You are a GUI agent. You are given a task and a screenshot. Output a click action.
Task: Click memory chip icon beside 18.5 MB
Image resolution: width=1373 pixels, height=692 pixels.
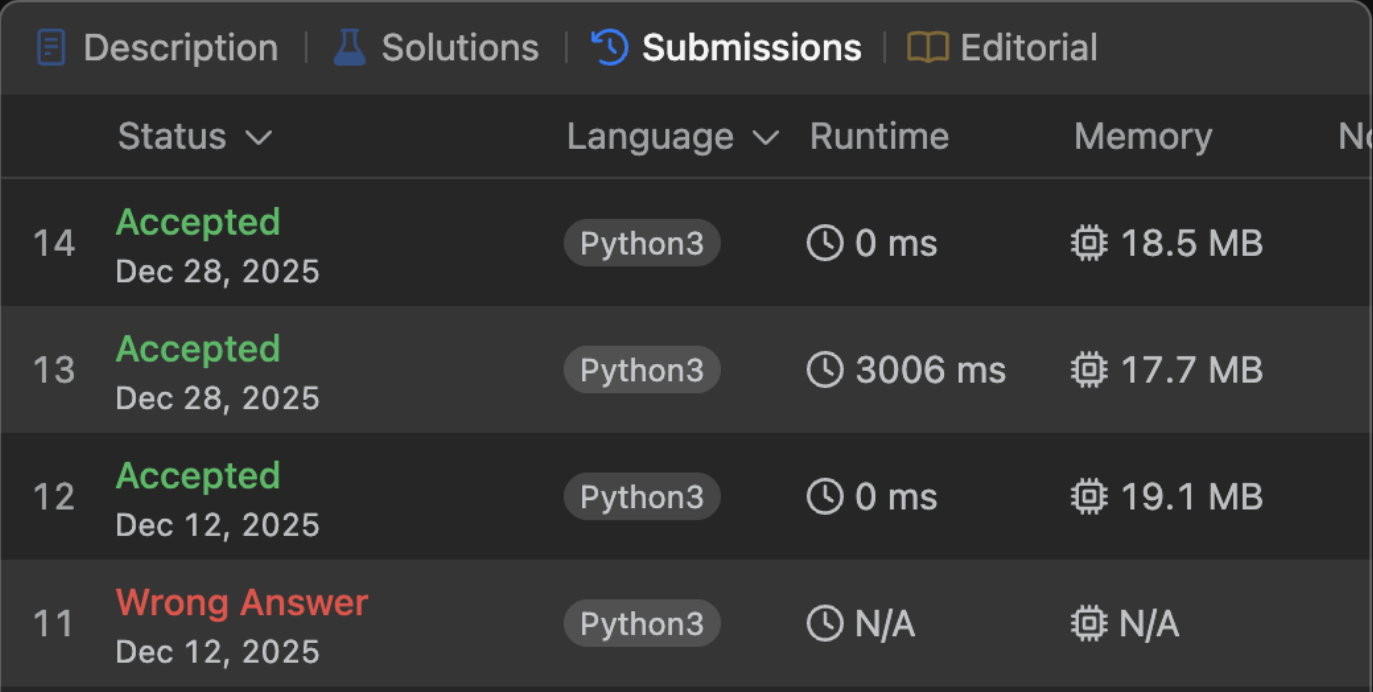tap(1089, 243)
